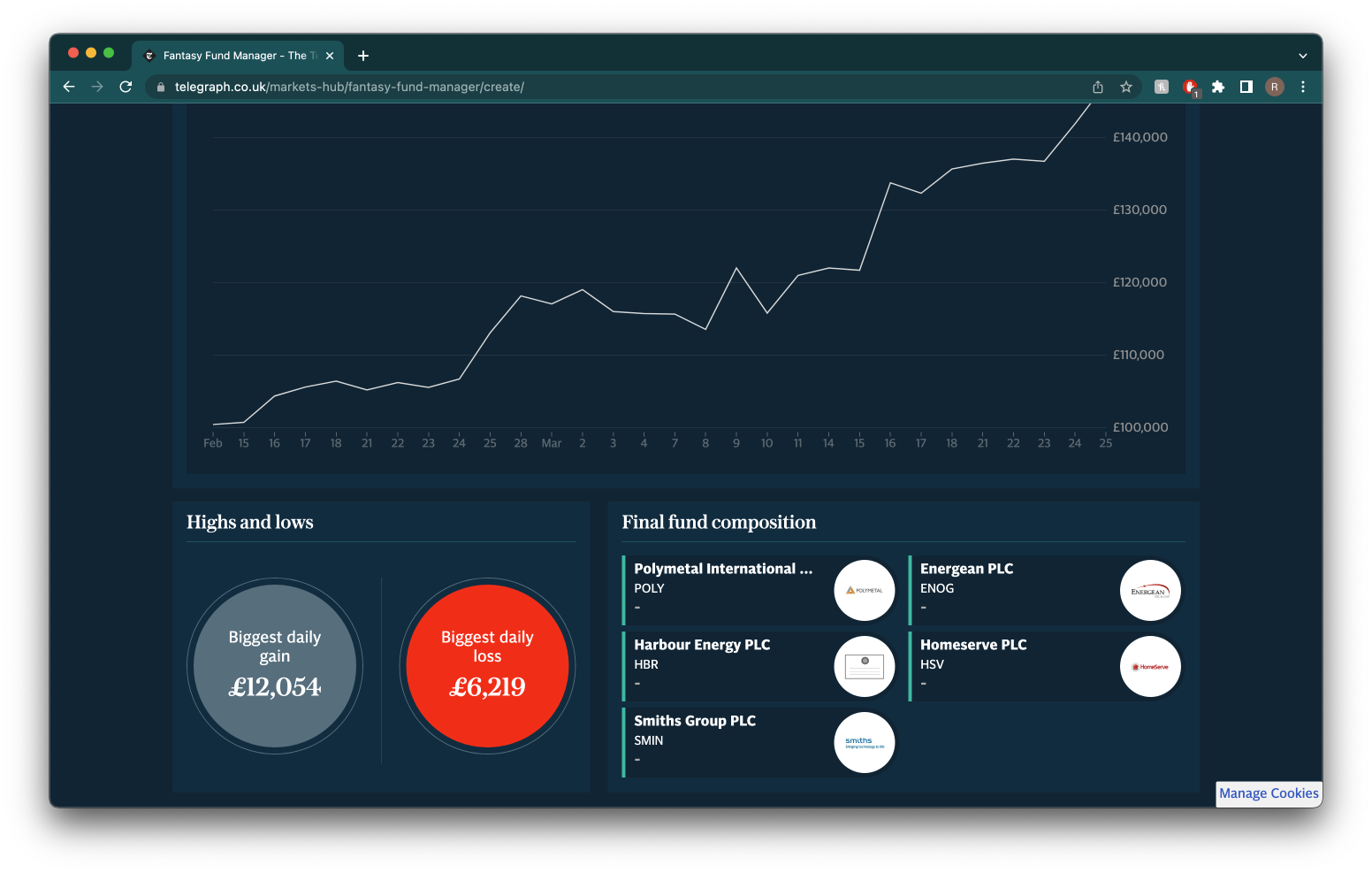Go back to the previous page
The image size is (1372, 873).
click(69, 87)
